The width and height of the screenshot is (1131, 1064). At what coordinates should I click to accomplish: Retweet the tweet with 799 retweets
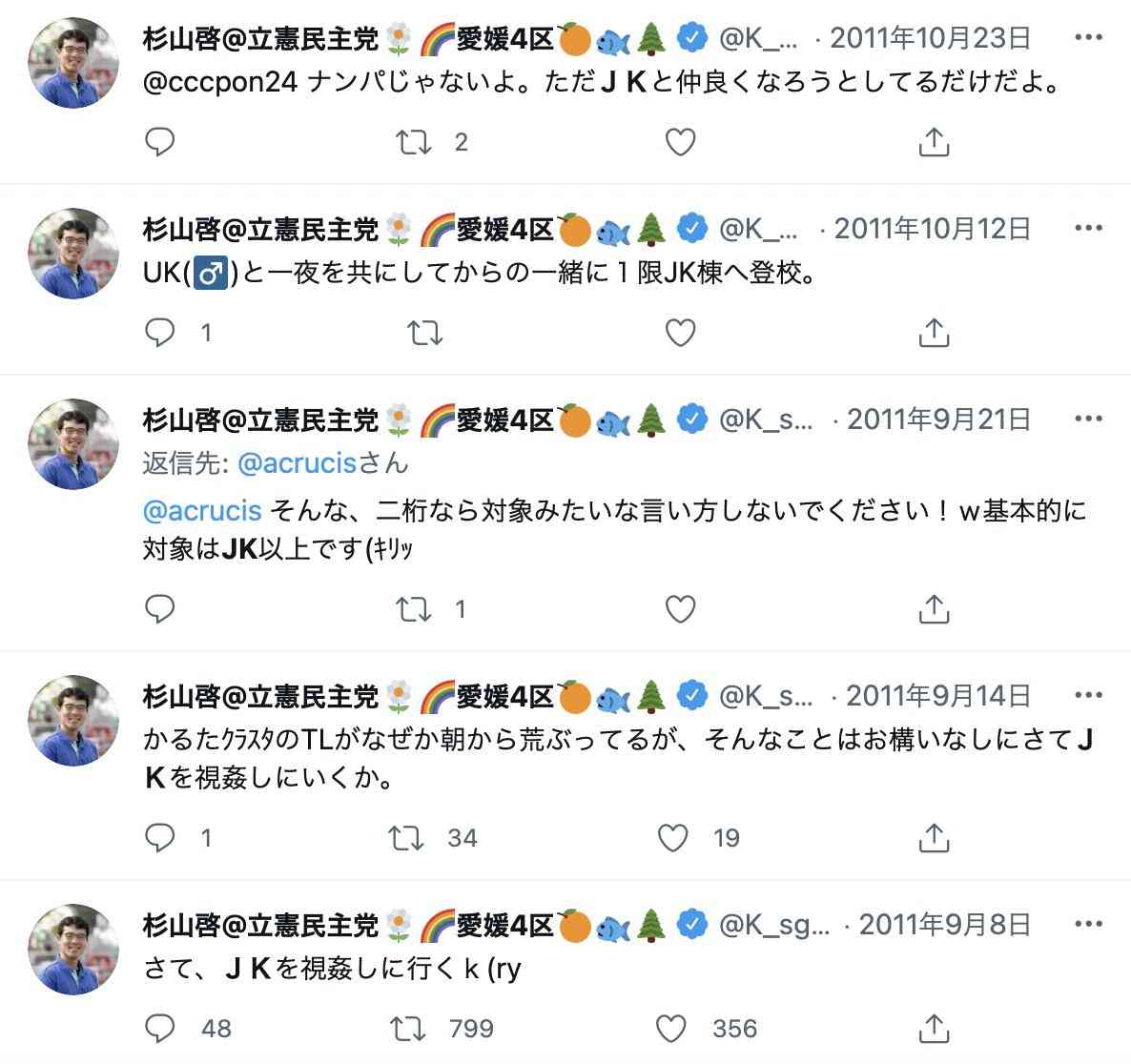[x=407, y=1028]
